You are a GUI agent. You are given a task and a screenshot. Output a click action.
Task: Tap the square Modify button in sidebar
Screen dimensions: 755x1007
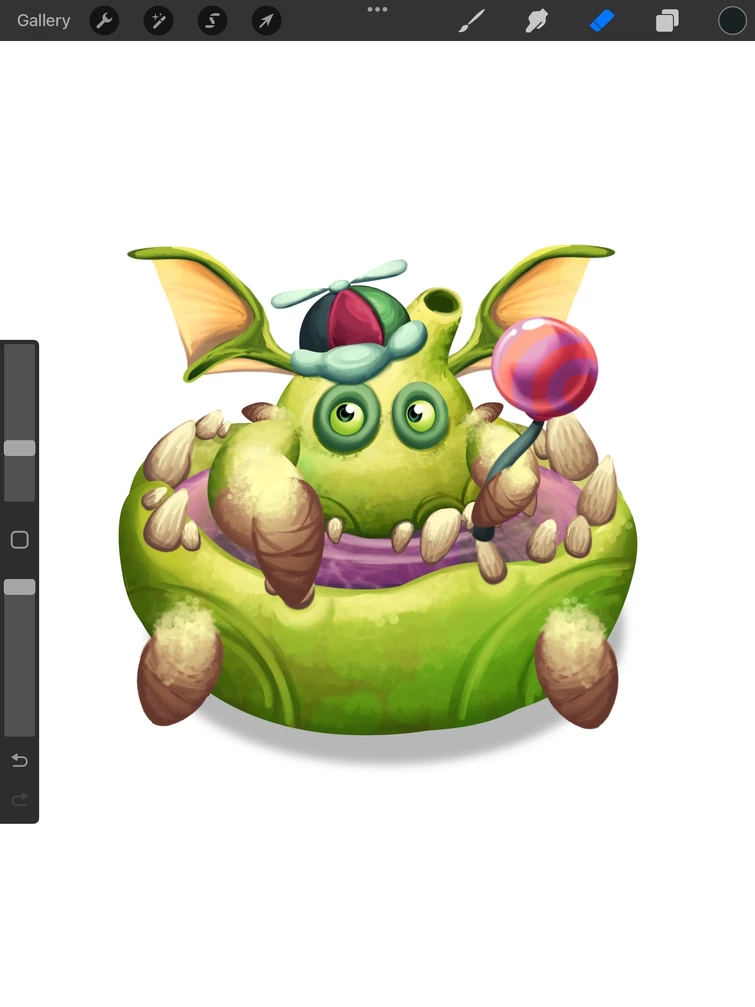point(19,539)
